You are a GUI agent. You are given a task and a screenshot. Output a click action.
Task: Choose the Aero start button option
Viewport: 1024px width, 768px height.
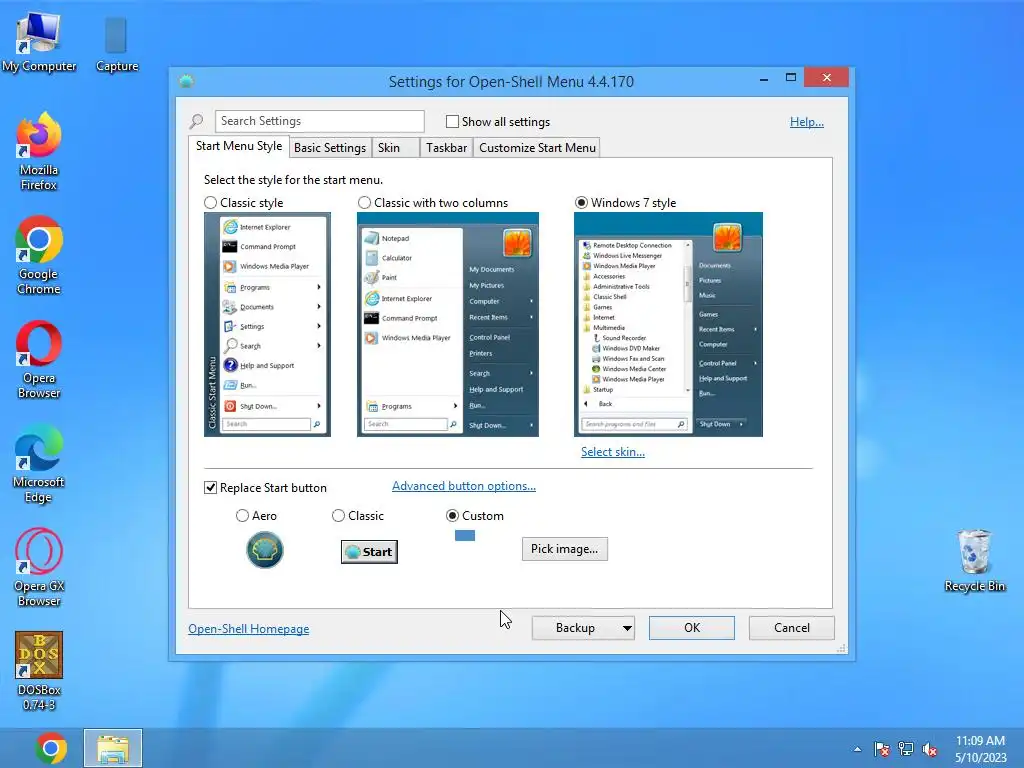[x=242, y=516]
